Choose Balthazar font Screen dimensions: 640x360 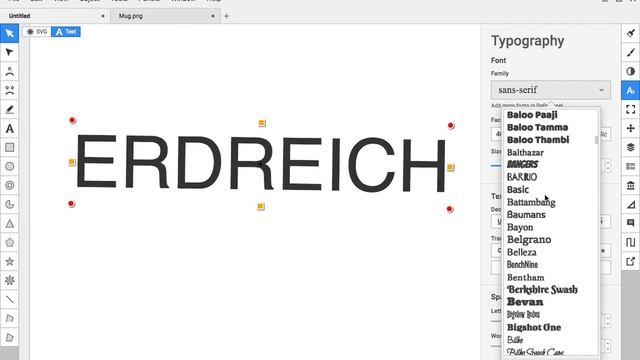[x=525, y=153]
